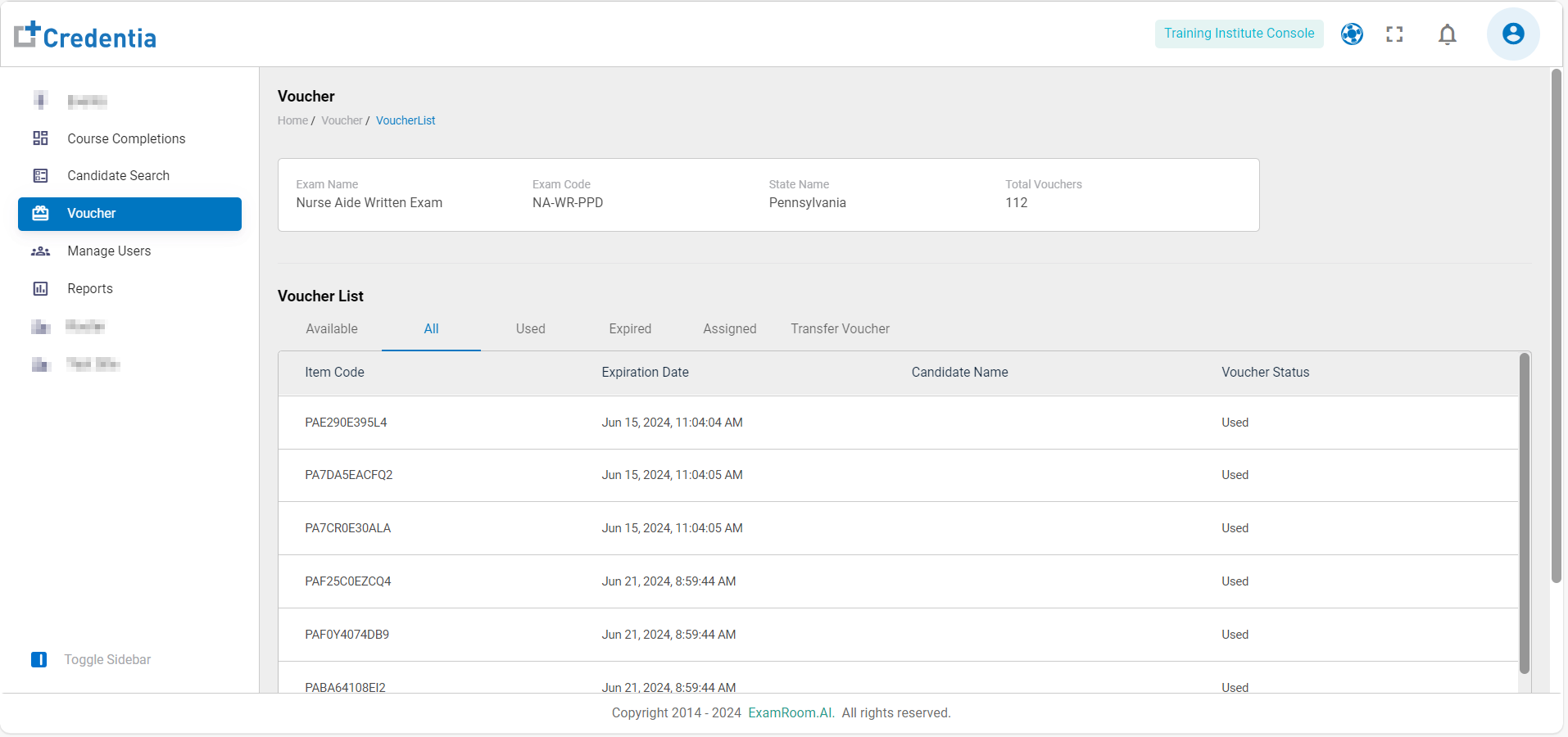1568x737 pixels.
Task: Switch to the Expired tab
Action: click(x=630, y=328)
